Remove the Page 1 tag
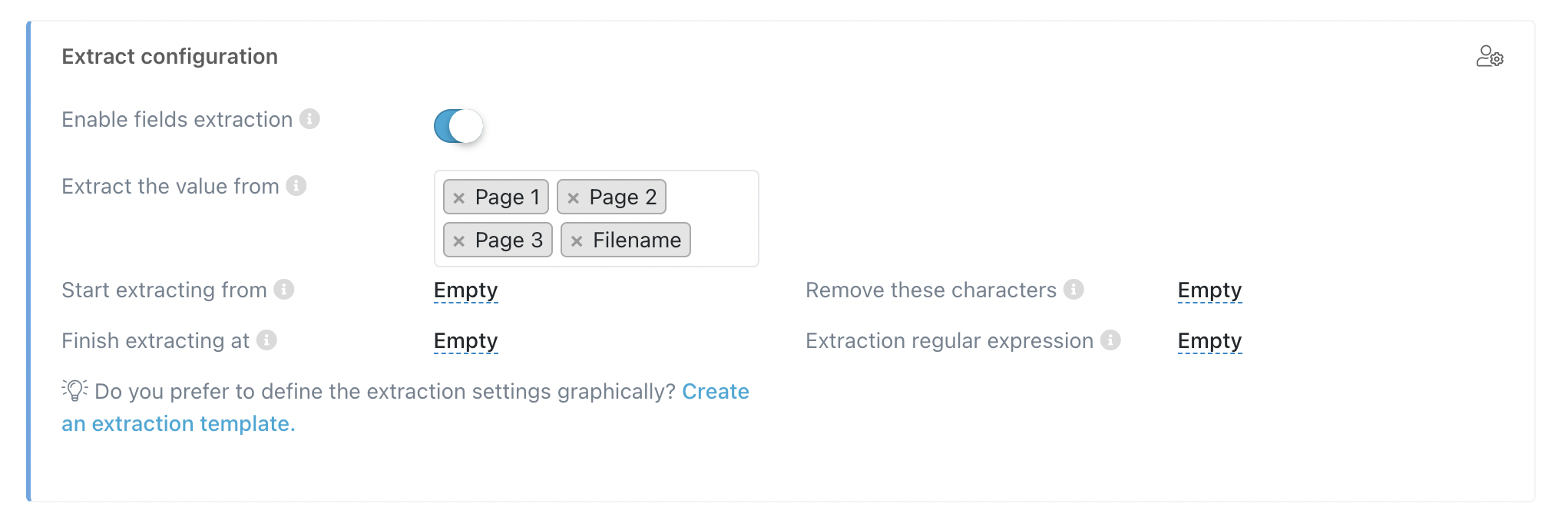 coord(461,197)
